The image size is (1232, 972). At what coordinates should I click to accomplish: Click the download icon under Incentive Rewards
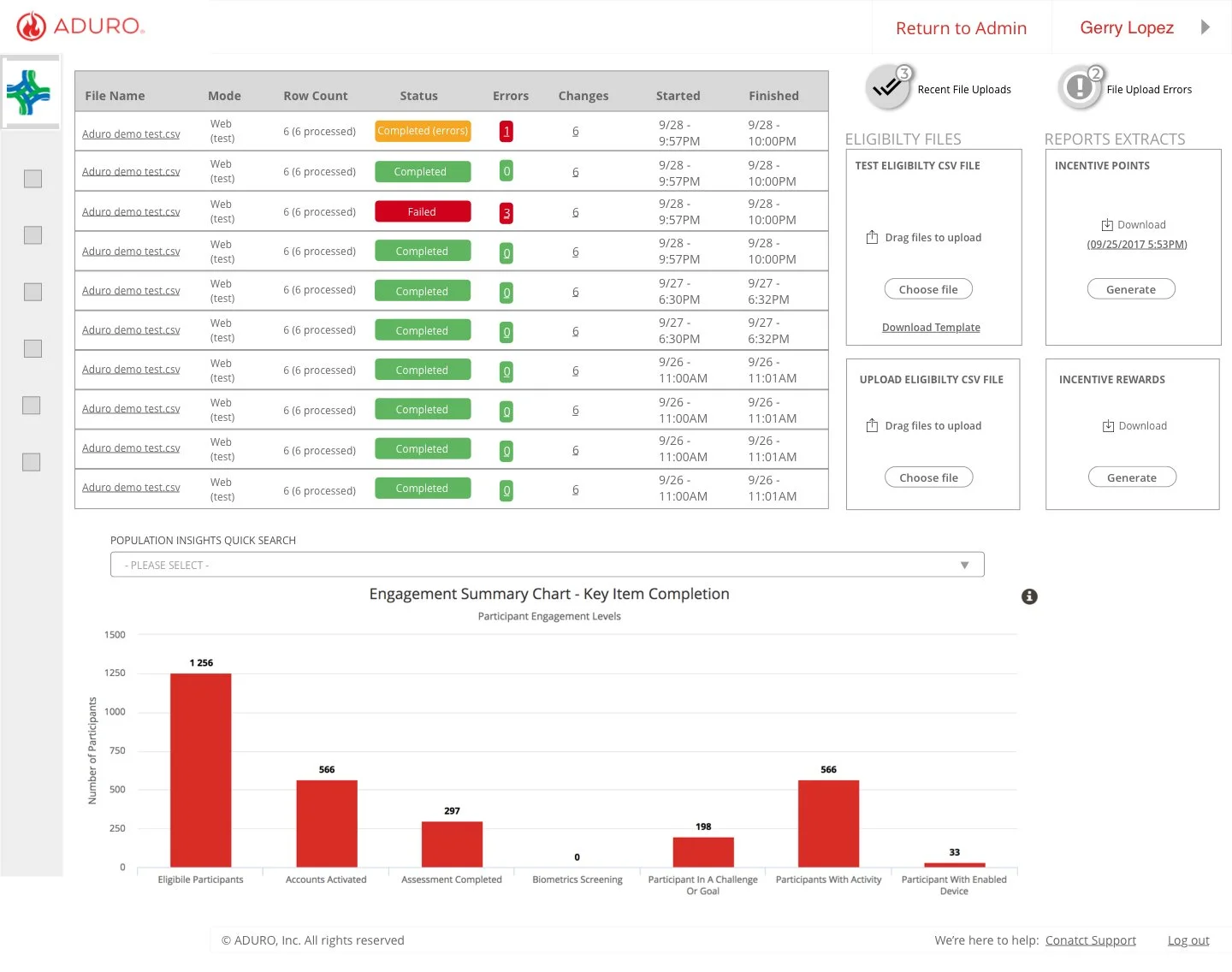[1108, 426]
